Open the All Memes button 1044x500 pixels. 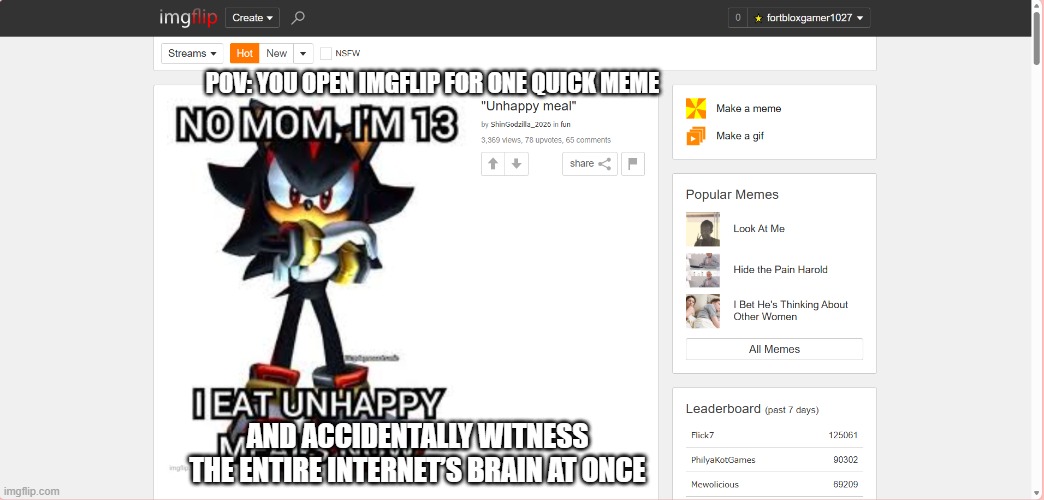(774, 349)
